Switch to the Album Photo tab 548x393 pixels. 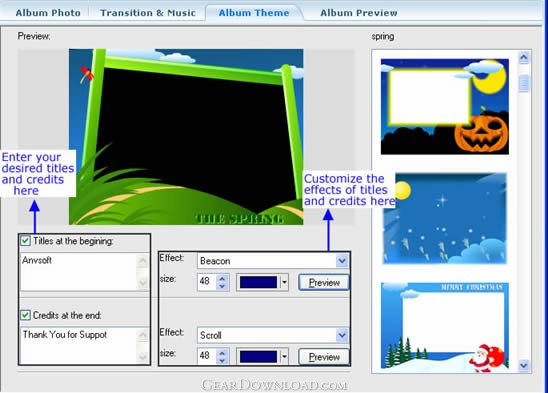48,13
